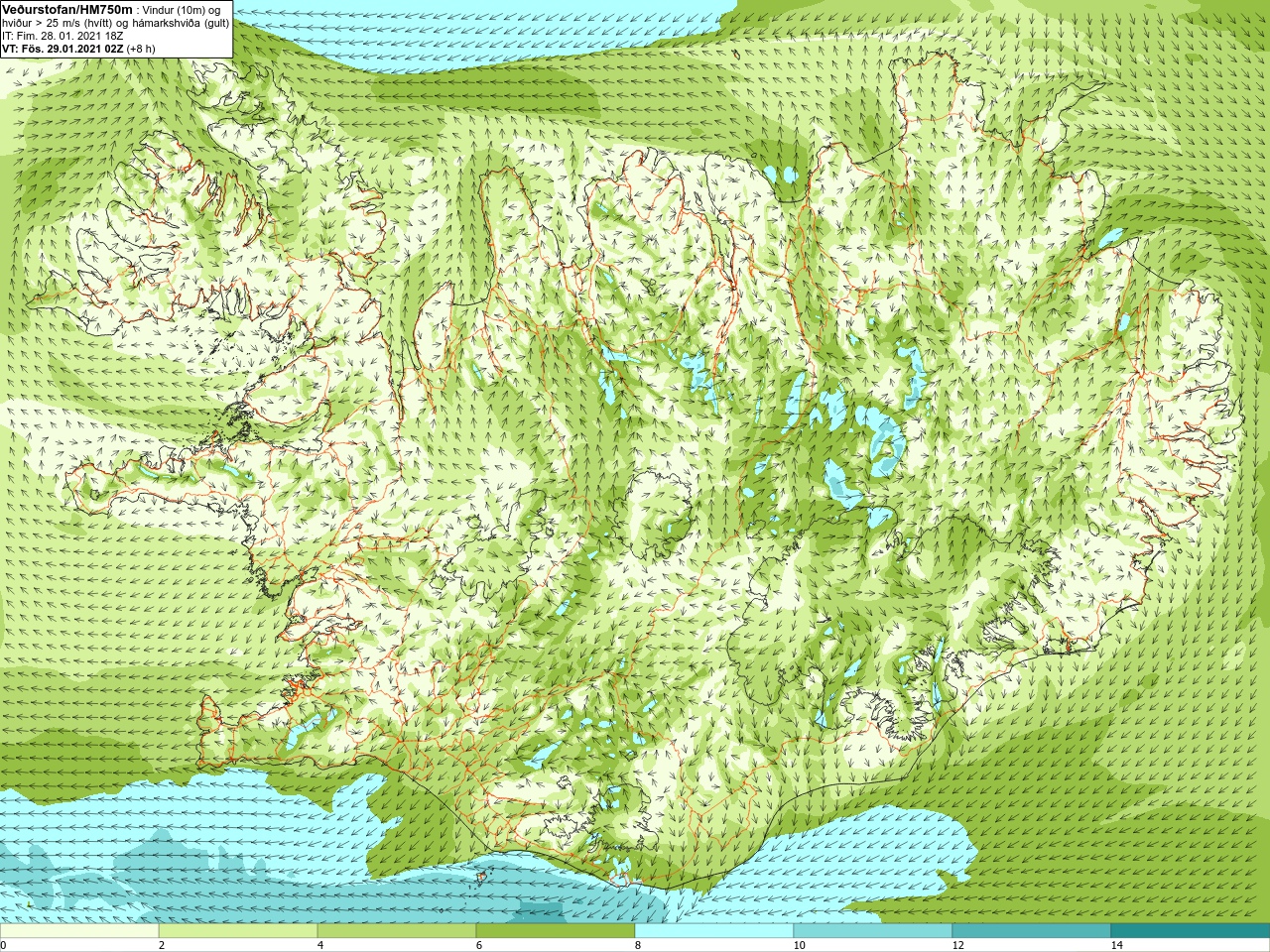
Task: Click the '10' label on the color scale
Action: click(800, 945)
